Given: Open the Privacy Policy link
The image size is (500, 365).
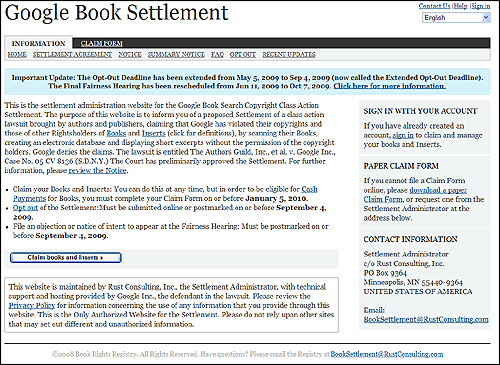Looking at the screenshot, I should click(32, 305).
